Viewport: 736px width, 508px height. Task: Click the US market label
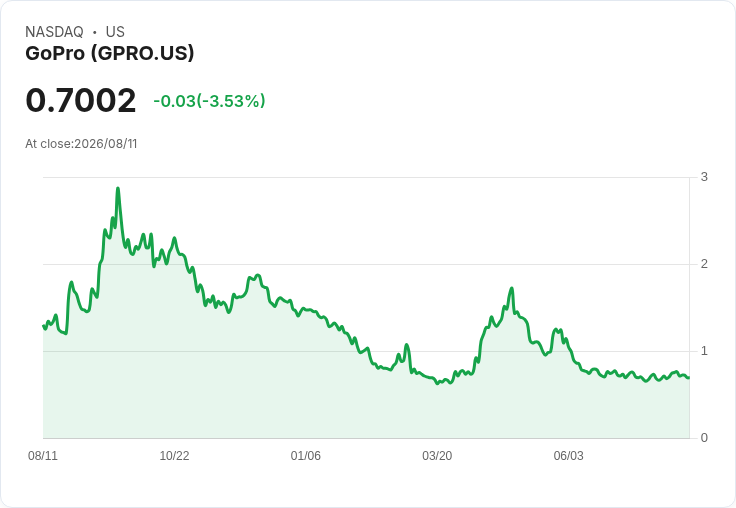[x=115, y=32]
